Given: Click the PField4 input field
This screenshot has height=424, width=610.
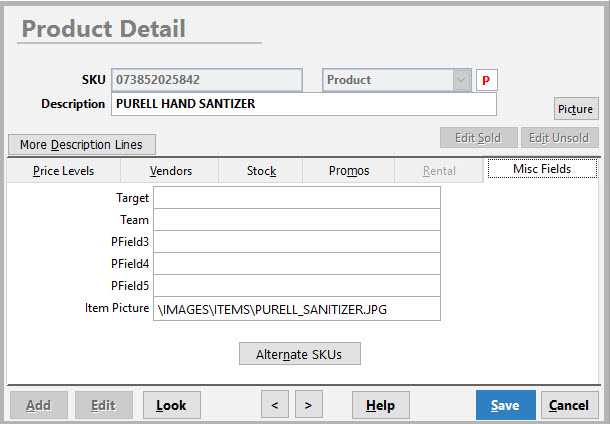Looking at the screenshot, I should (297, 264).
